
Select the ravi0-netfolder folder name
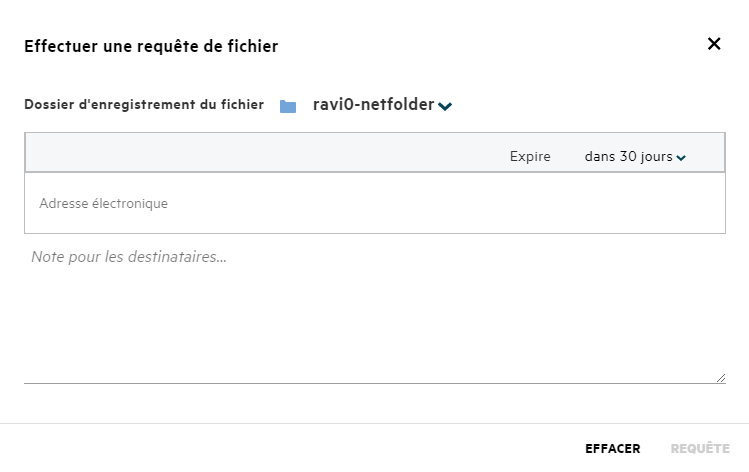[372, 105]
